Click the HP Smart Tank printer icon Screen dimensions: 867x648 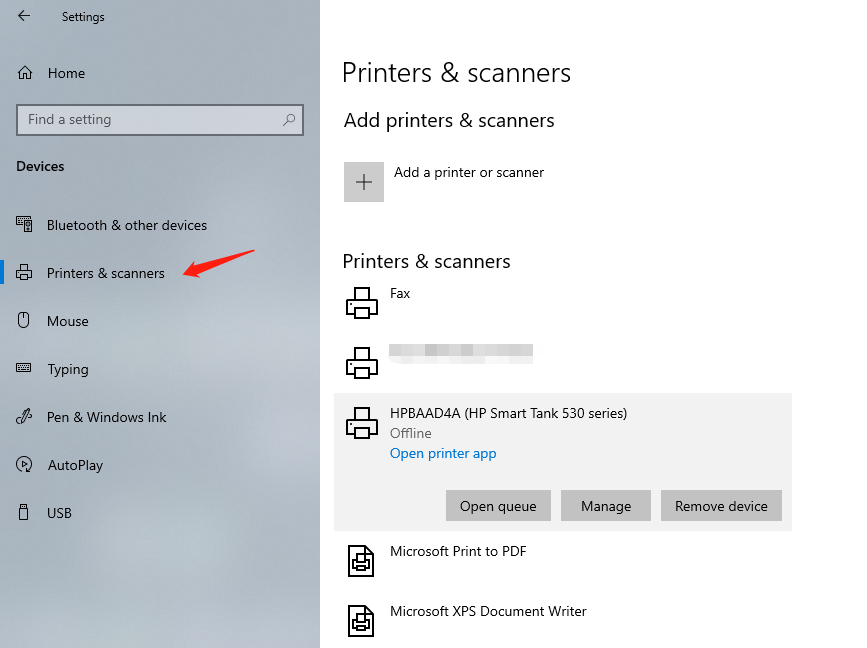(361, 422)
